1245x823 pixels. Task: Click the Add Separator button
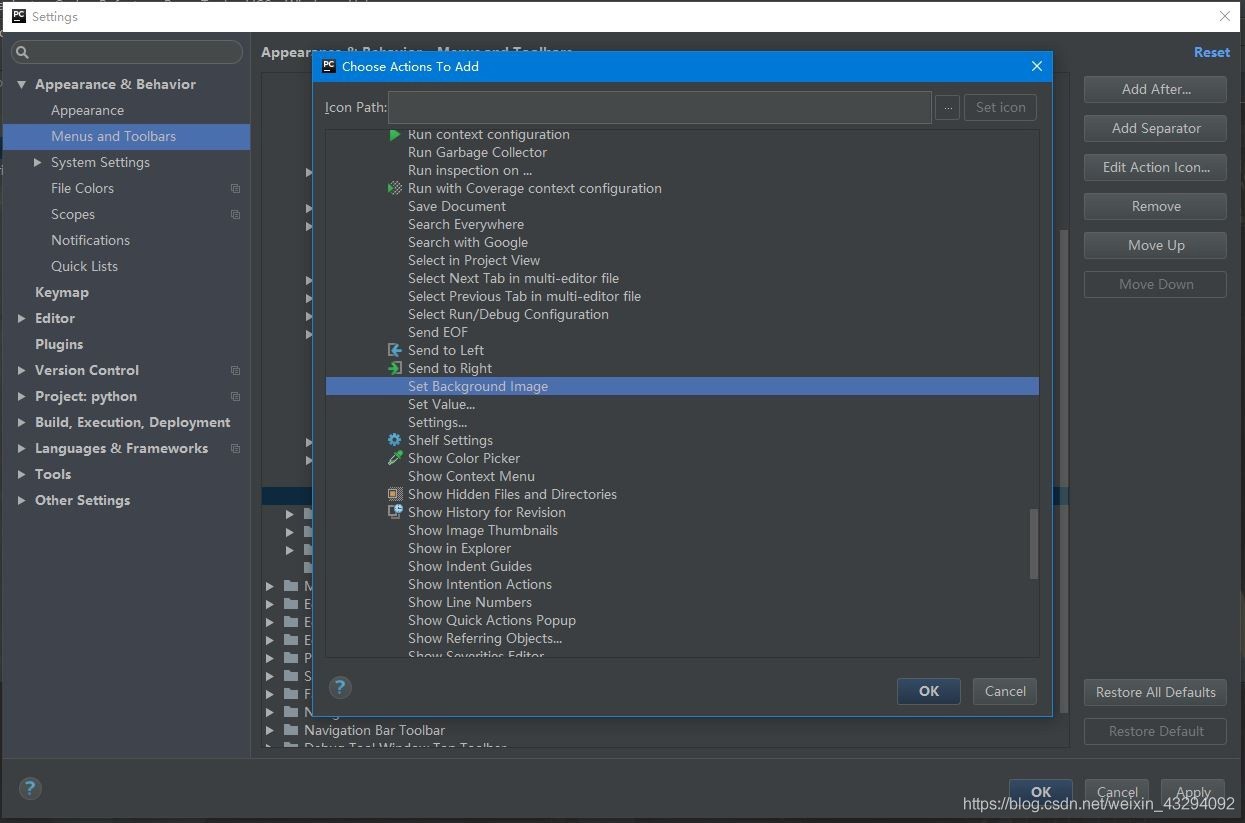(1155, 128)
